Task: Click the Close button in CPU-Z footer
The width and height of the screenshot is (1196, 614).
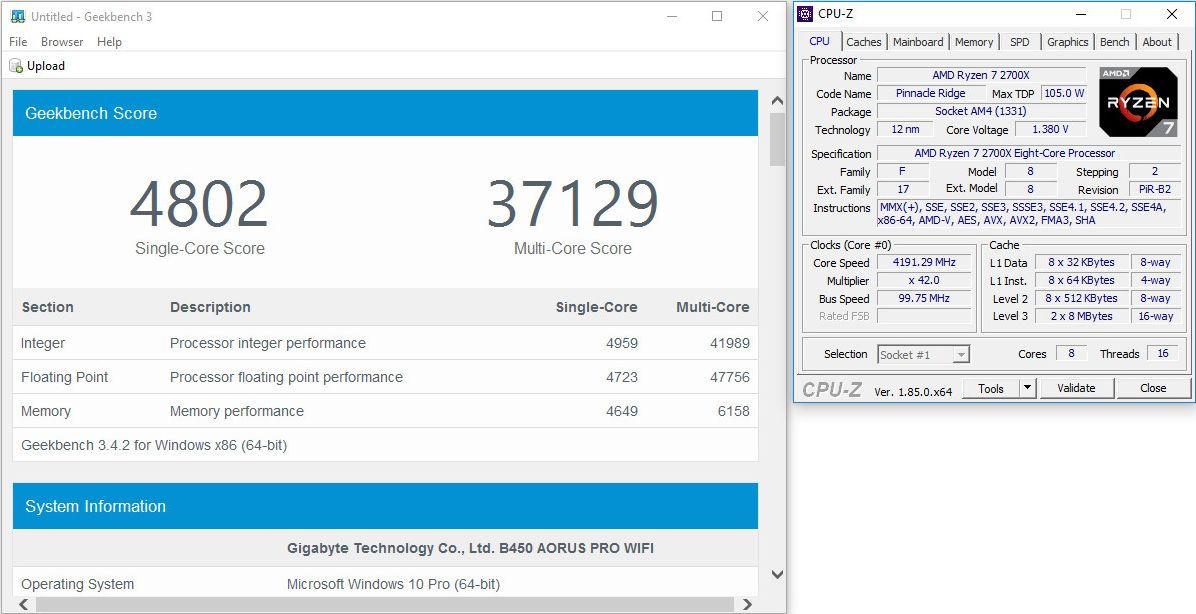Action: click(x=1153, y=388)
